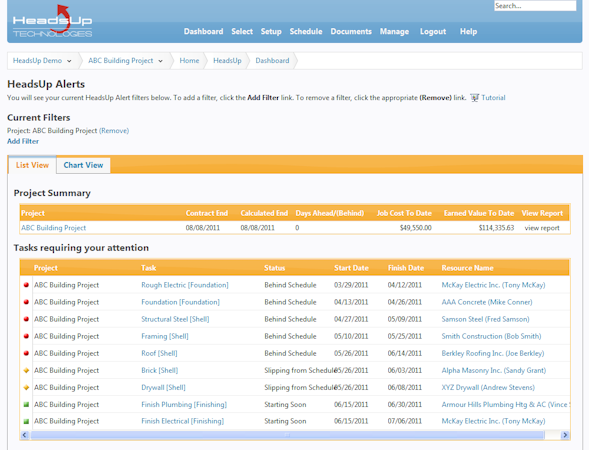
Task: Open the Help menu item
Action: [468, 32]
